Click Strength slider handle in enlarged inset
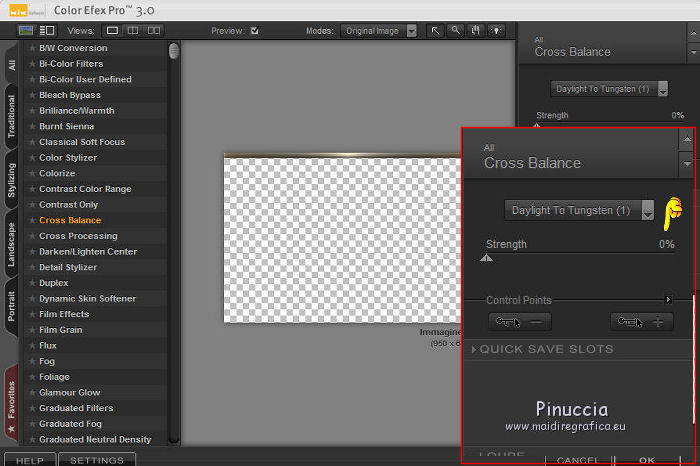 click(487, 258)
